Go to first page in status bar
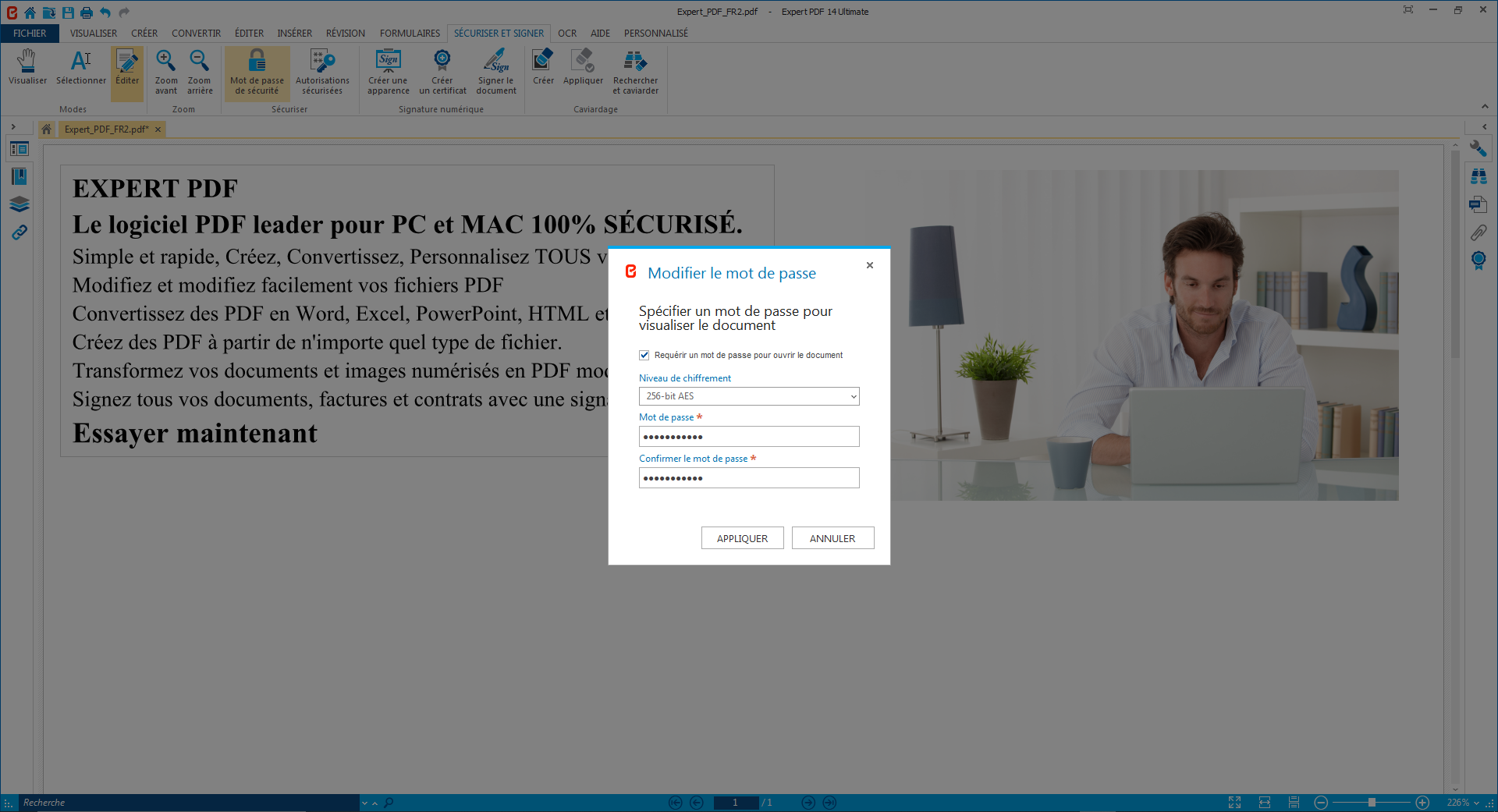 click(x=676, y=803)
